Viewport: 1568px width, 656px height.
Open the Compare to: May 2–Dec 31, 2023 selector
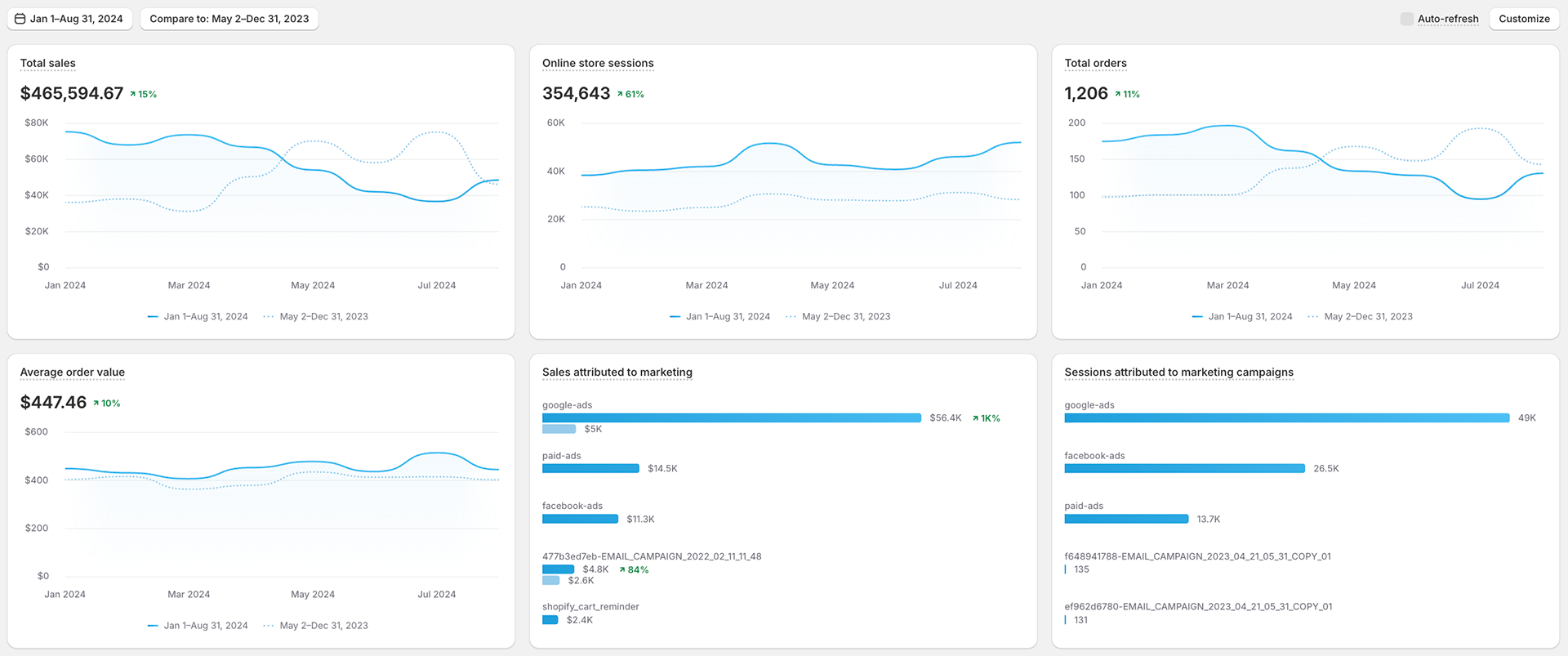tap(229, 19)
